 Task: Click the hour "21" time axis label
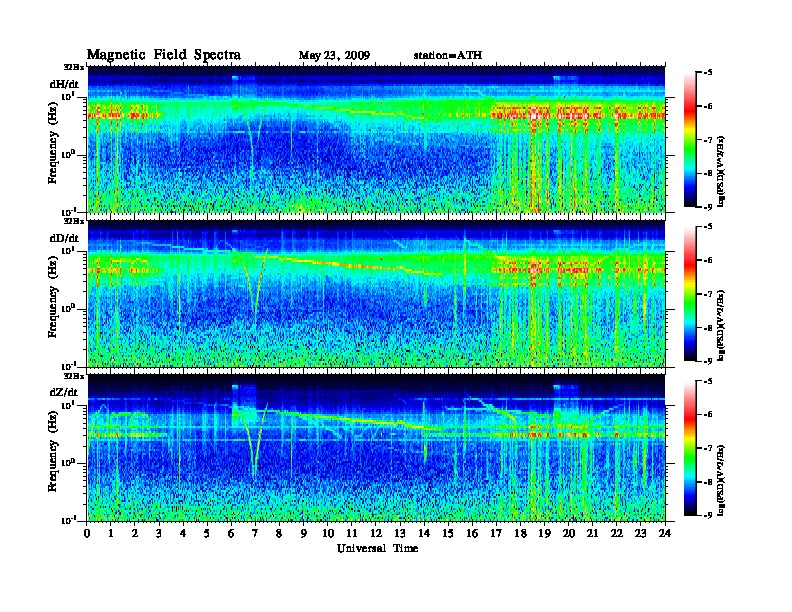593,534
